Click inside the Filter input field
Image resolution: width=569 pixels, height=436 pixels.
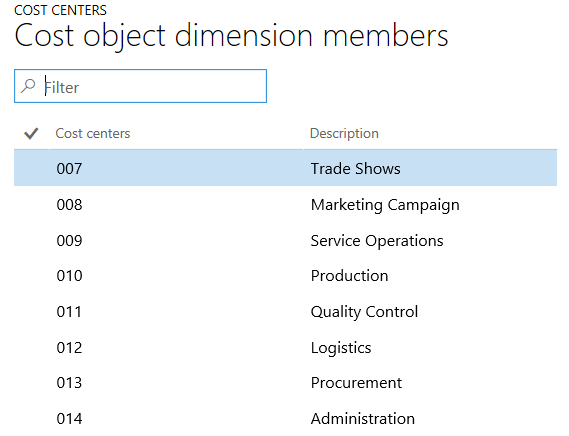[x=140, y=86]
